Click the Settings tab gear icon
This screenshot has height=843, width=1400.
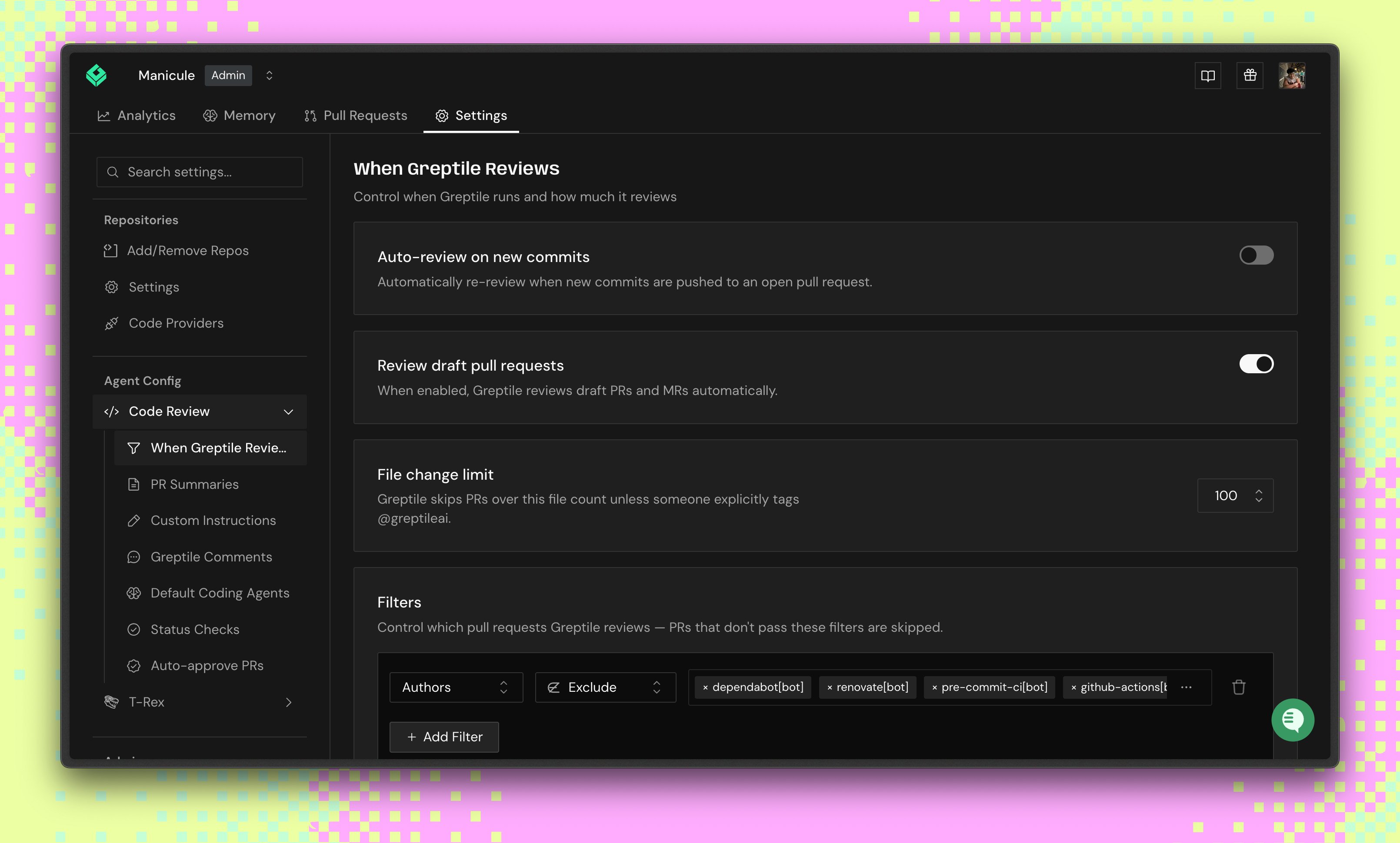pos(441,116)
